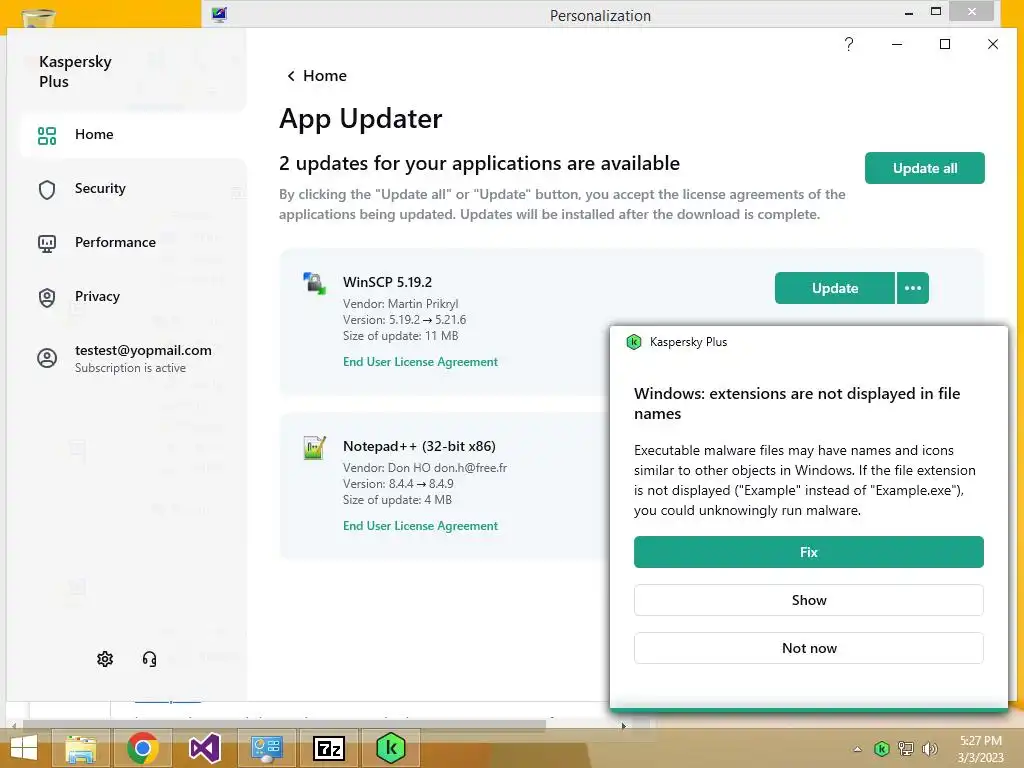Click "Size of update: 4 MB" text
This screenshot has height=768, width=1024.
pyautogui.click(x=397, y=500)
